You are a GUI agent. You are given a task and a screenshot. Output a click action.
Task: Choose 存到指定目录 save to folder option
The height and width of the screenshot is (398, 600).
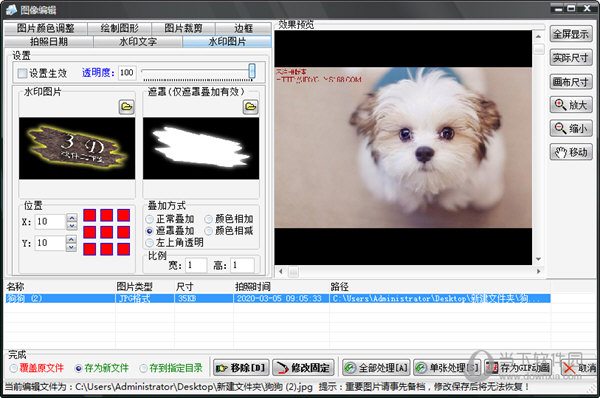[x=144, y=368]
